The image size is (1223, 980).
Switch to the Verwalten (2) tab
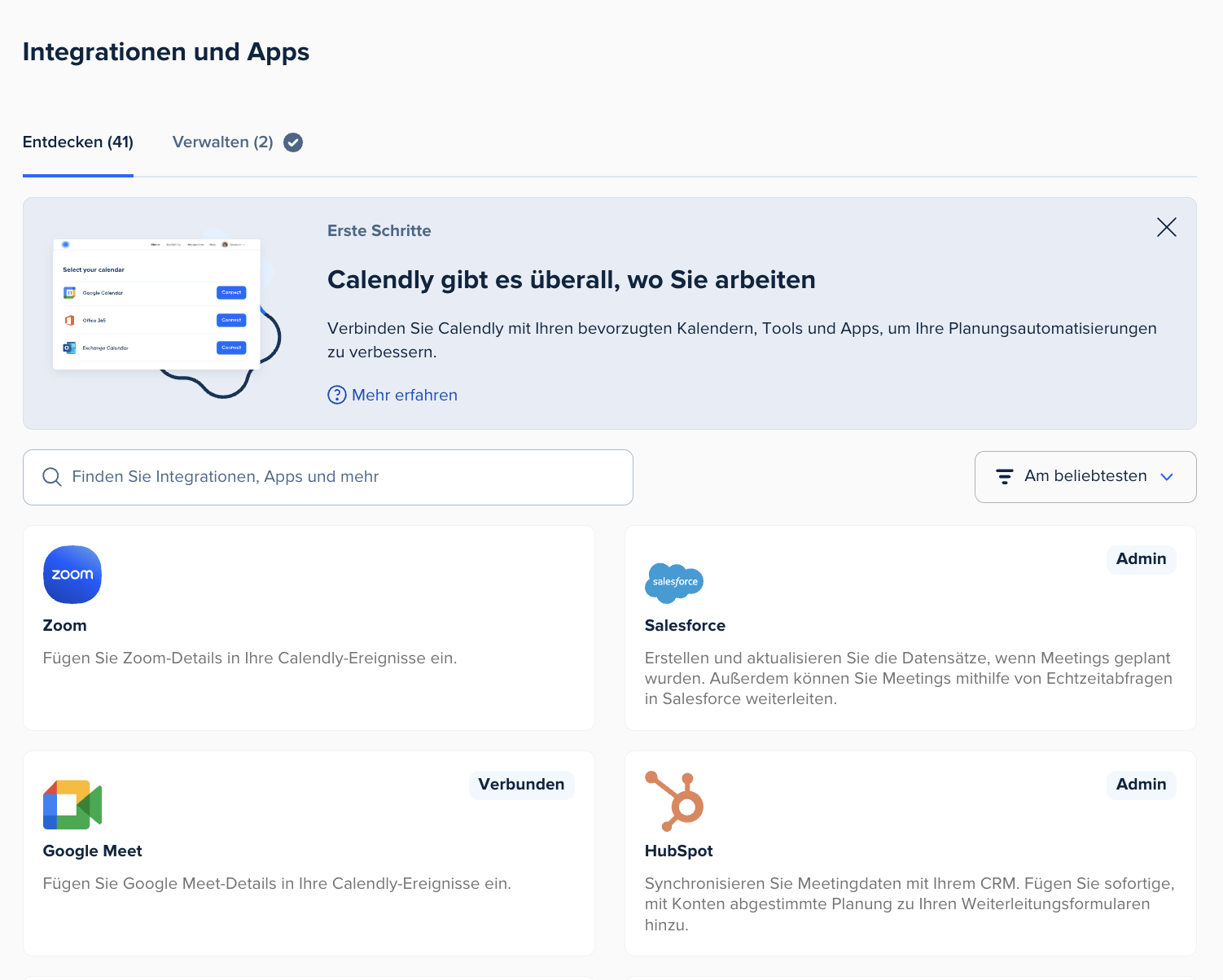[223, 142]
